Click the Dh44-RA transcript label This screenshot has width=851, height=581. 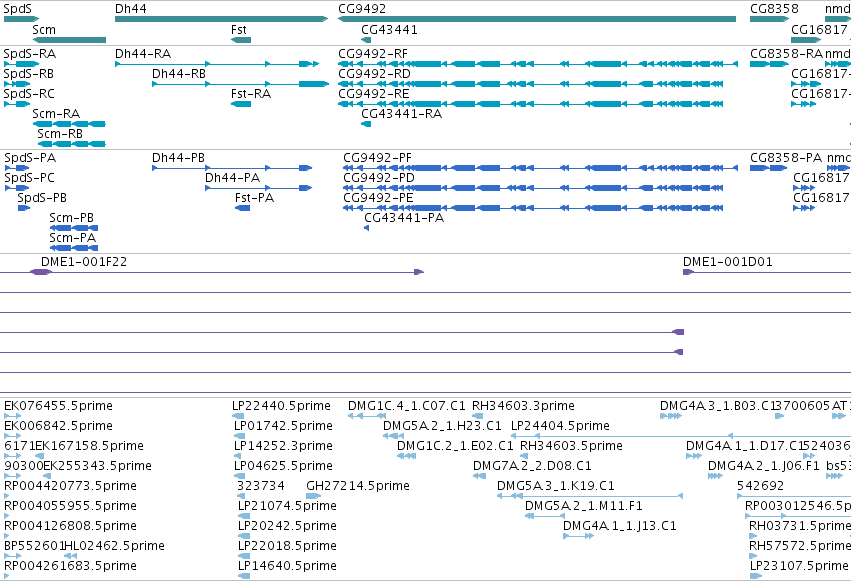pos(143,54)
